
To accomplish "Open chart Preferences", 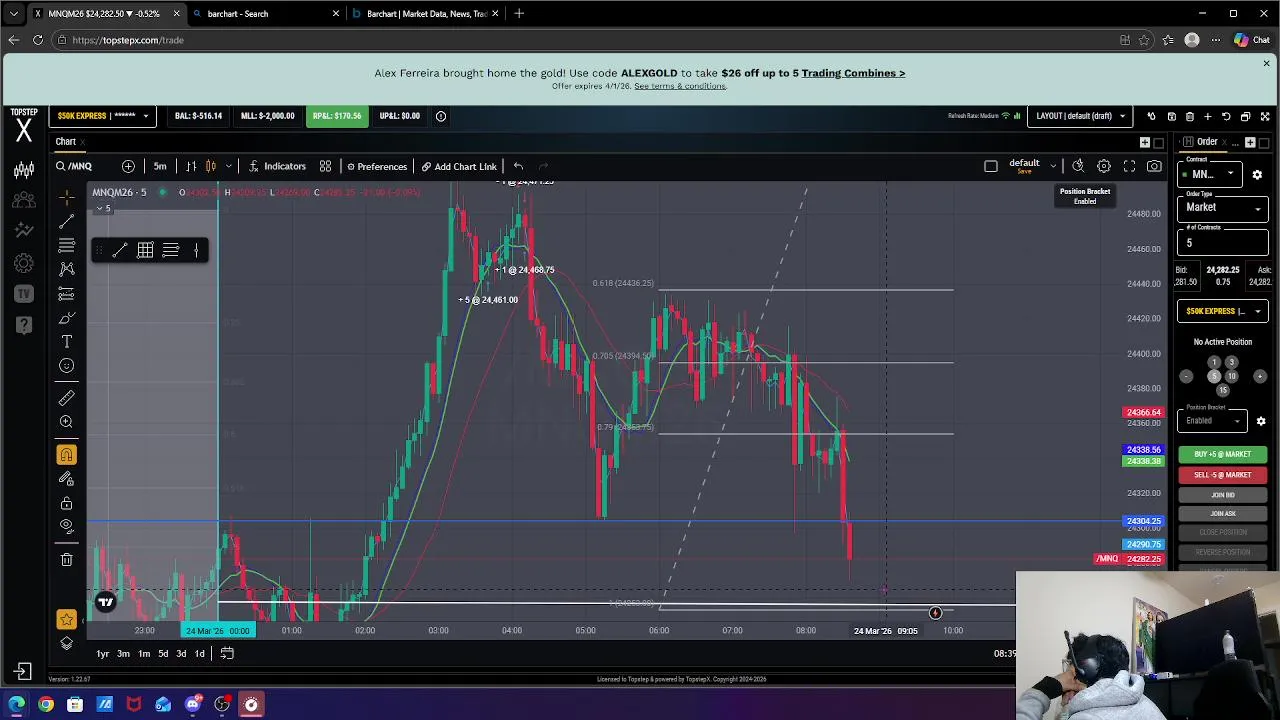I will pyautogui.click(x=376, y=167).
